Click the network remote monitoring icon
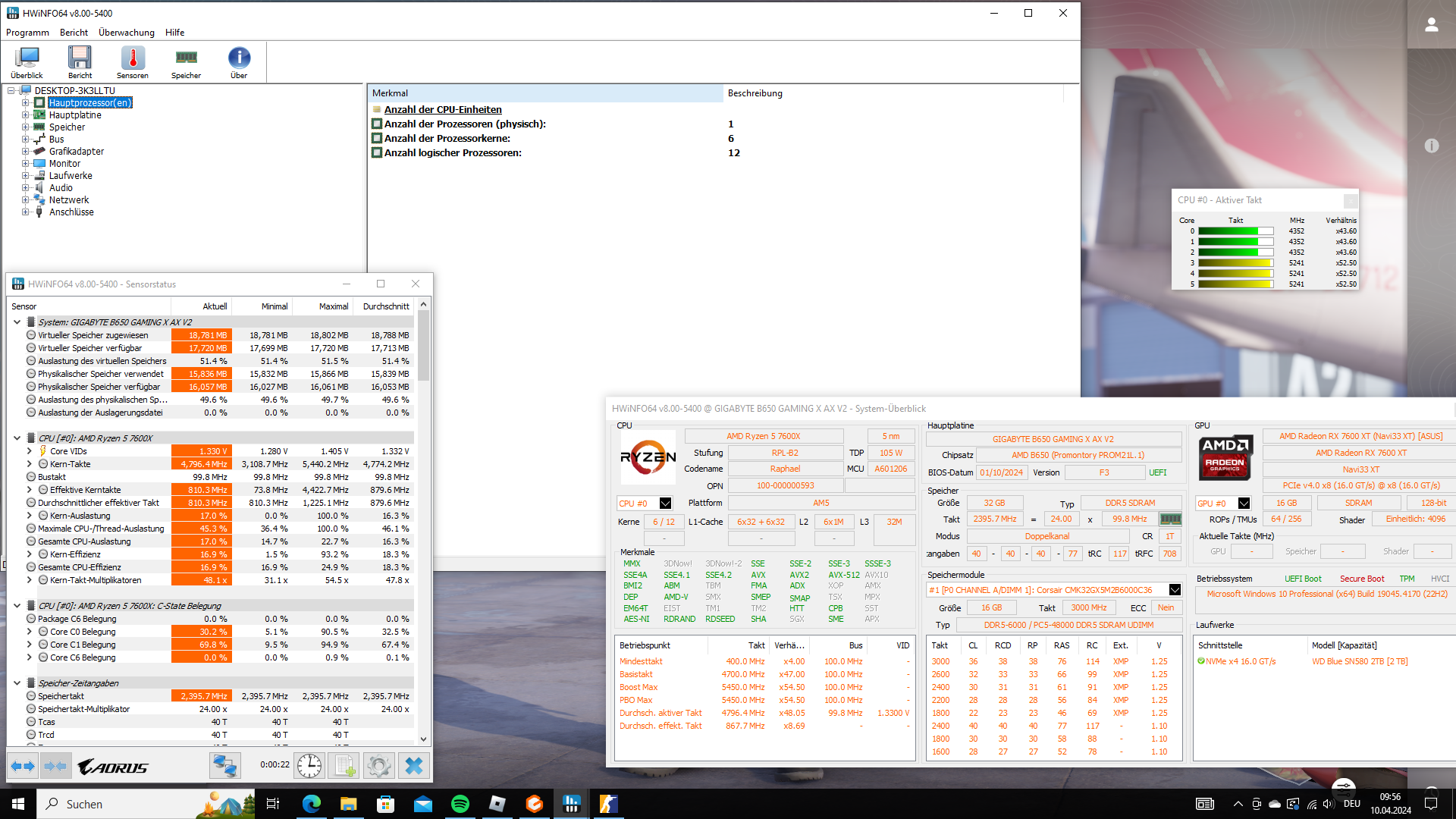1456x819 pixels. coord(225,766)
